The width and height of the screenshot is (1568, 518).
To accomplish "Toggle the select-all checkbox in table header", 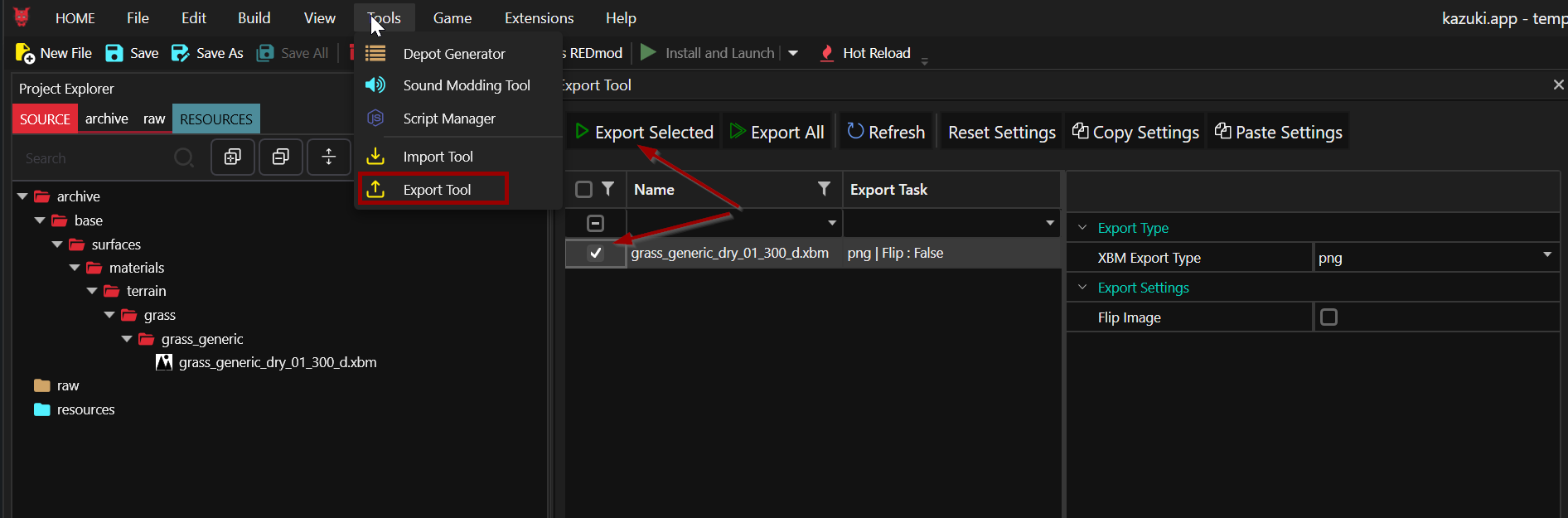I will click(583, 190).
